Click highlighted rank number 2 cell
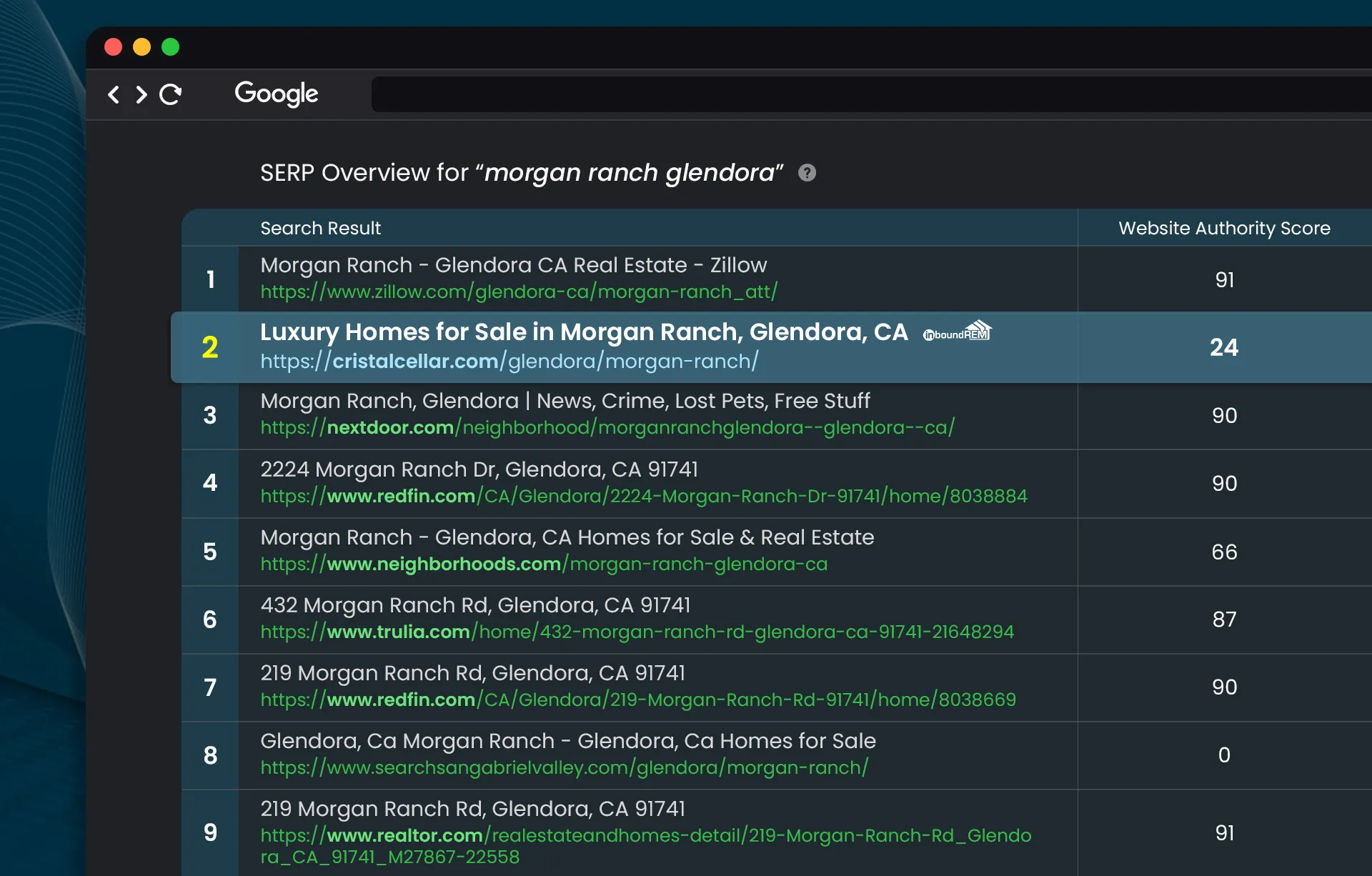The width and height of the screenshot is (1372, 876). pos(210,347)
